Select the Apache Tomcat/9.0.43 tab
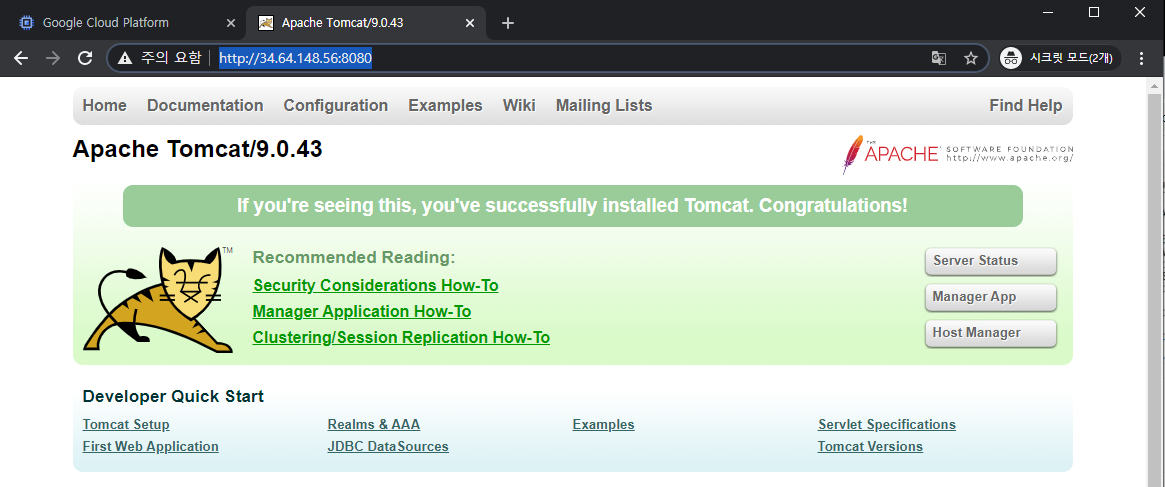This screenshot has width=1165, height=487. pyautogui.click(x=366, y=23)
